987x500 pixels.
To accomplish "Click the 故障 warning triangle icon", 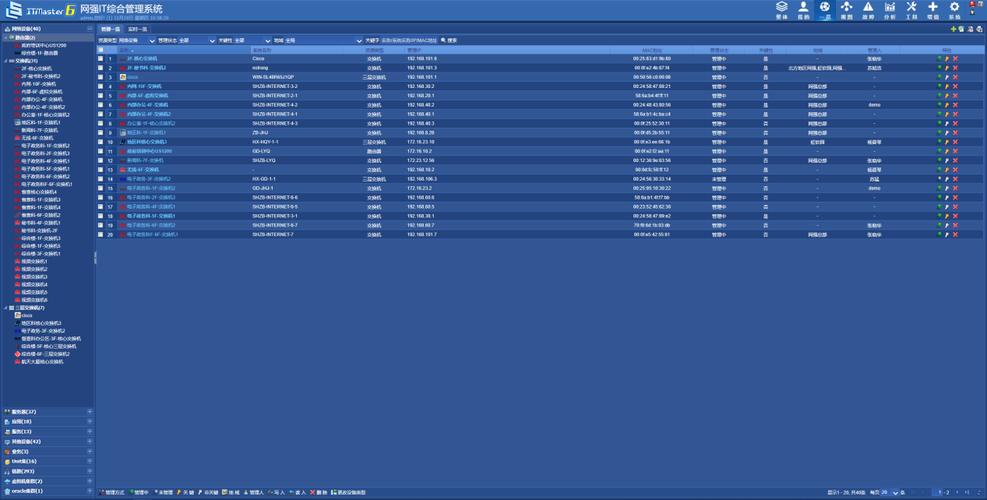I will tap(868, 9).
